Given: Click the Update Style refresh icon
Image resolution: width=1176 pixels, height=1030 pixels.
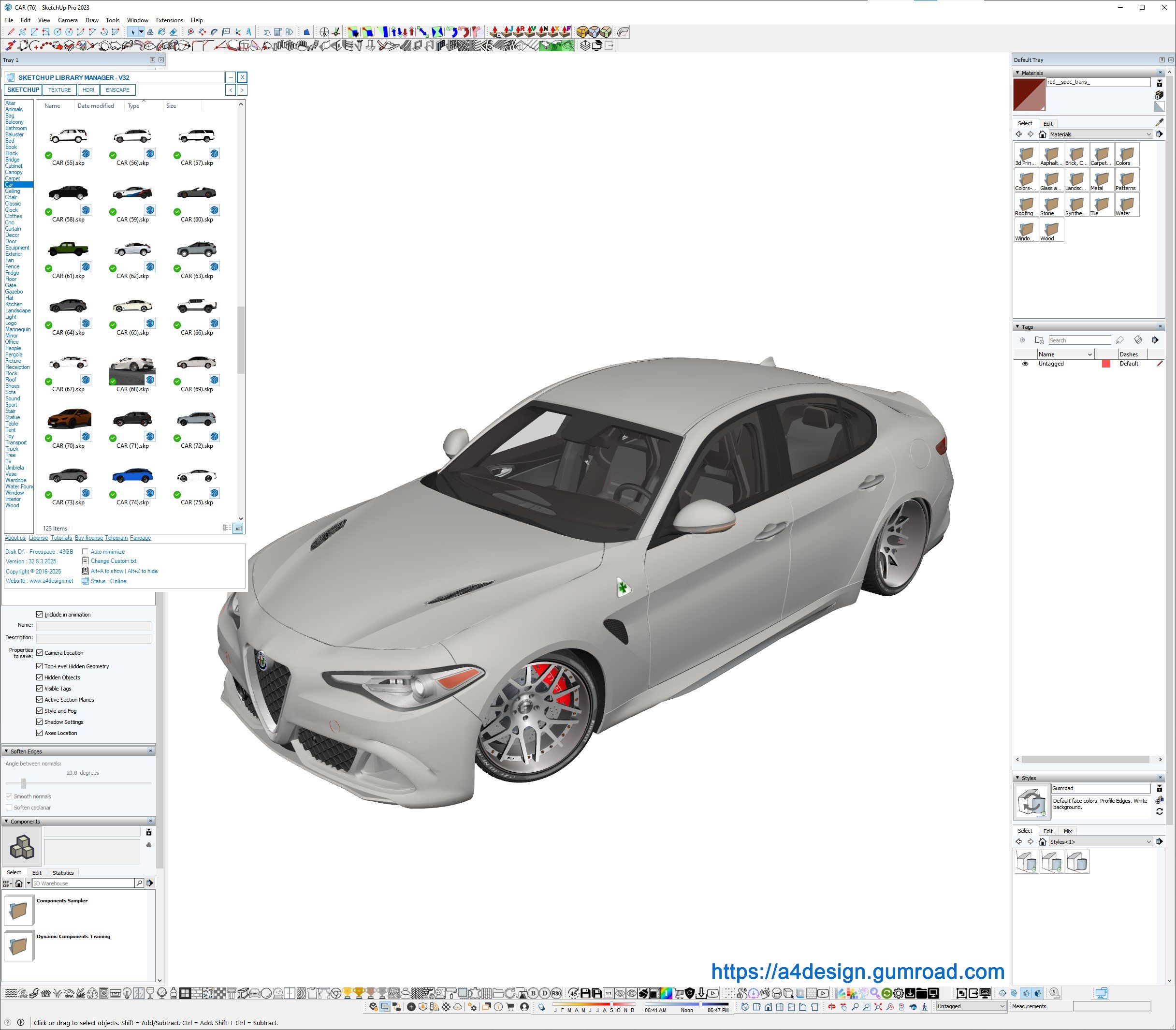Looking at the screenshot, I should coord(1160,811).
